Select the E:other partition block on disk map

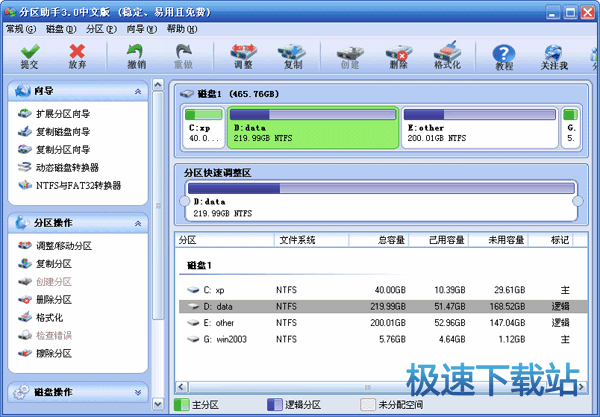[x=480, y=128]
